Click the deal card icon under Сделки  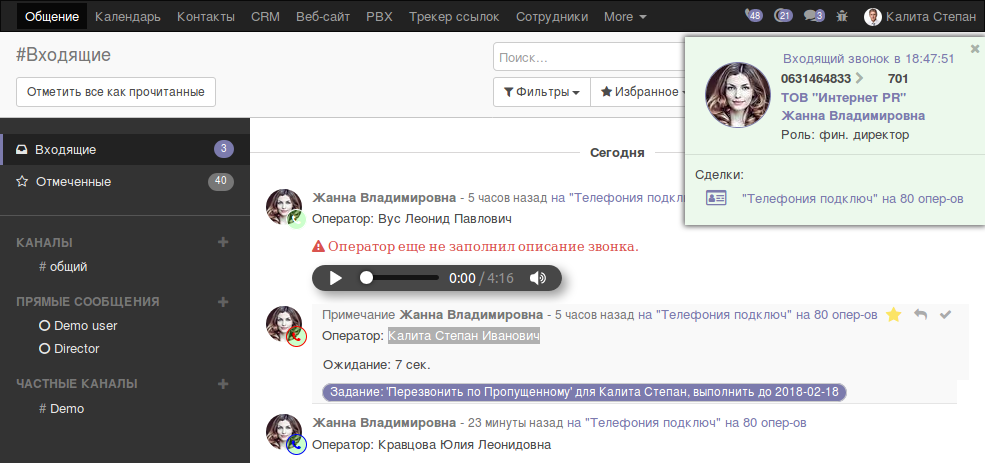coord(716,198)
